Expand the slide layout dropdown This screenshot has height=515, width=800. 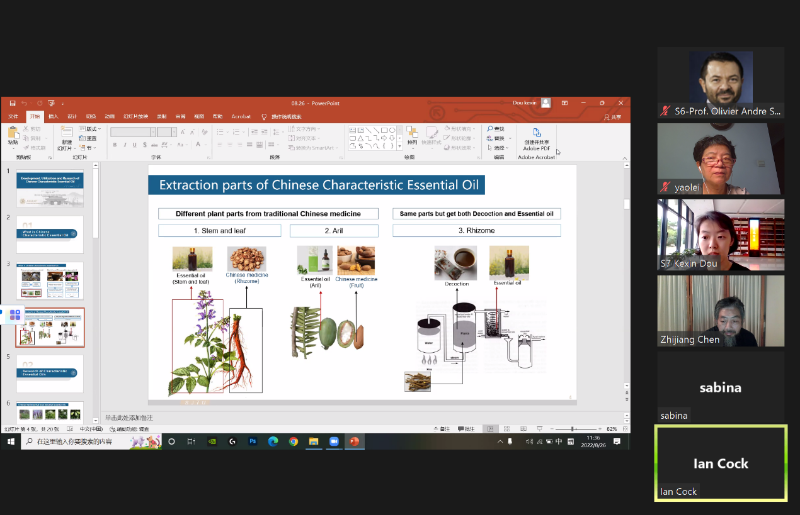click(x=90, y=129)
